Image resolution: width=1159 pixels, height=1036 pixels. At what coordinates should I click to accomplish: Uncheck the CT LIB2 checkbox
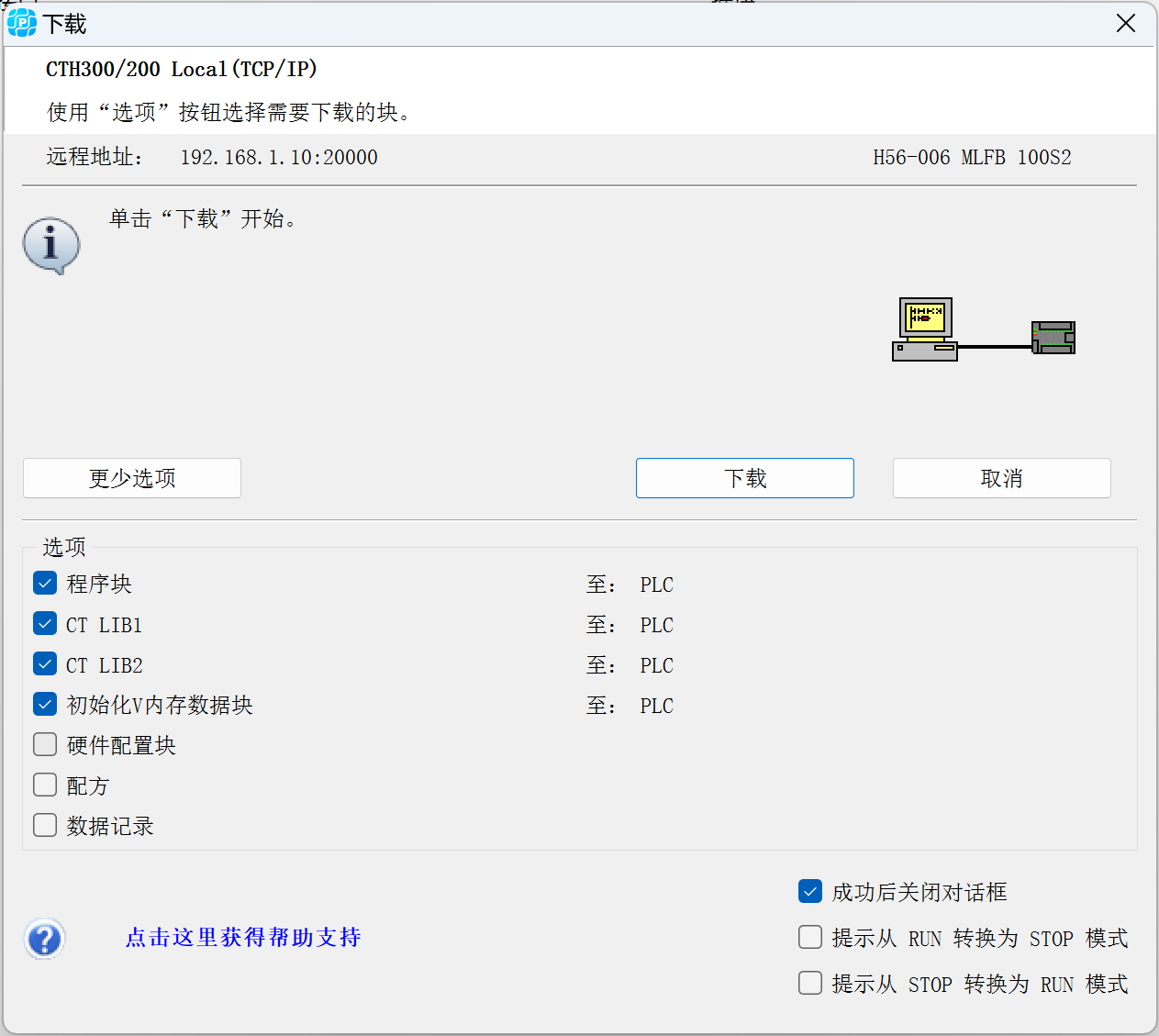point(45,663)
